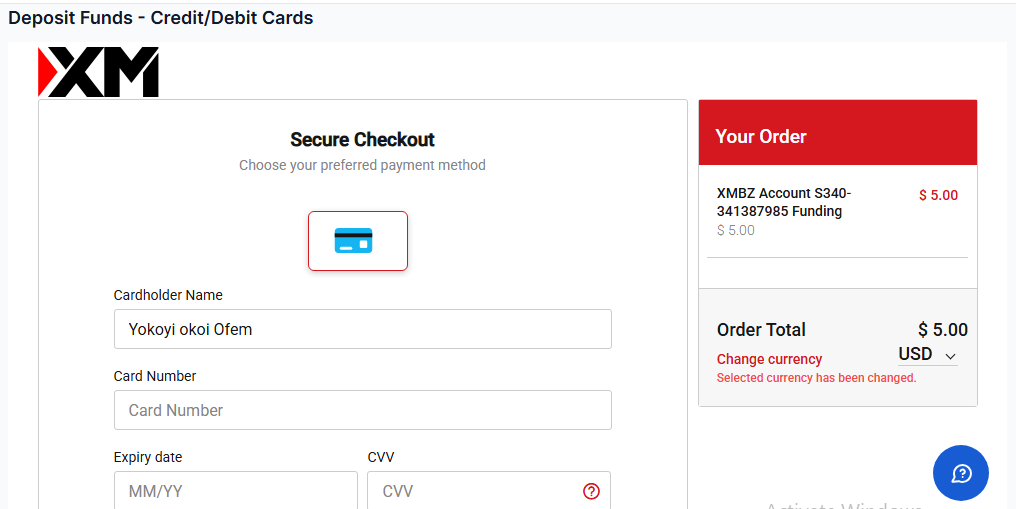Click 'Choose your preferred payment method' subtitle
1016x509 pixels.
(x=362, y=165)
